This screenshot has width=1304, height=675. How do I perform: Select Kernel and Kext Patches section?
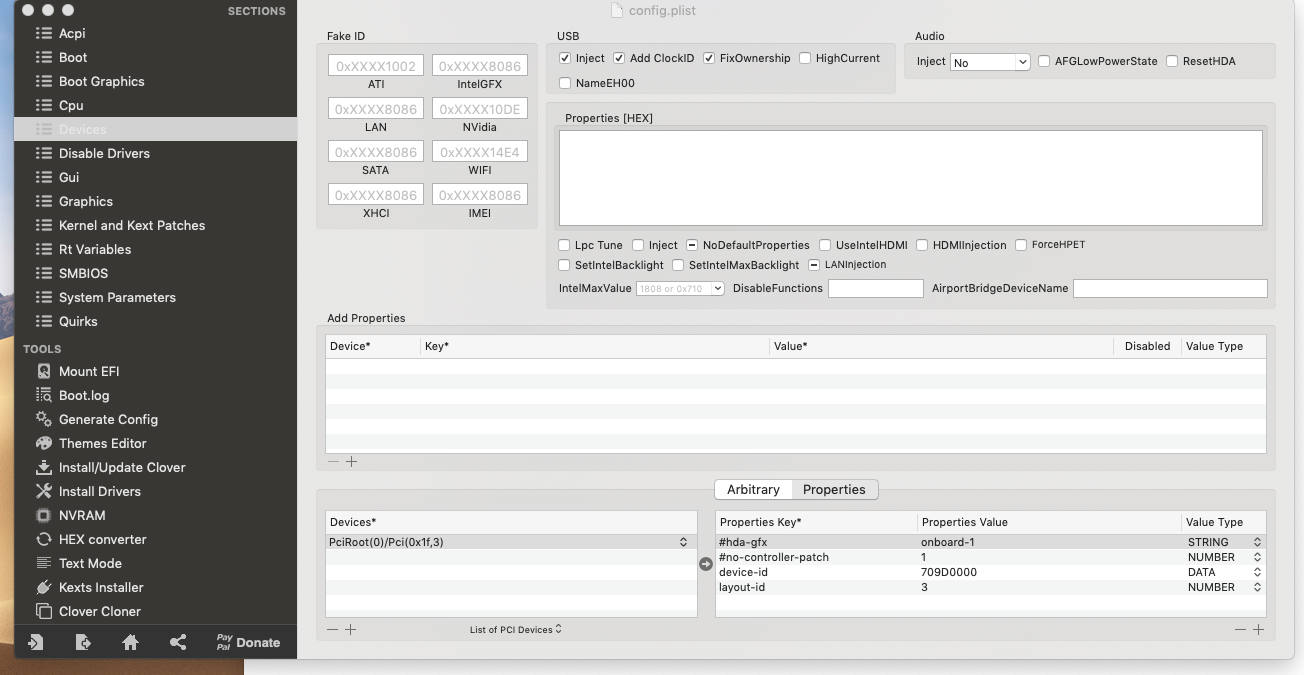pos(131,225)
